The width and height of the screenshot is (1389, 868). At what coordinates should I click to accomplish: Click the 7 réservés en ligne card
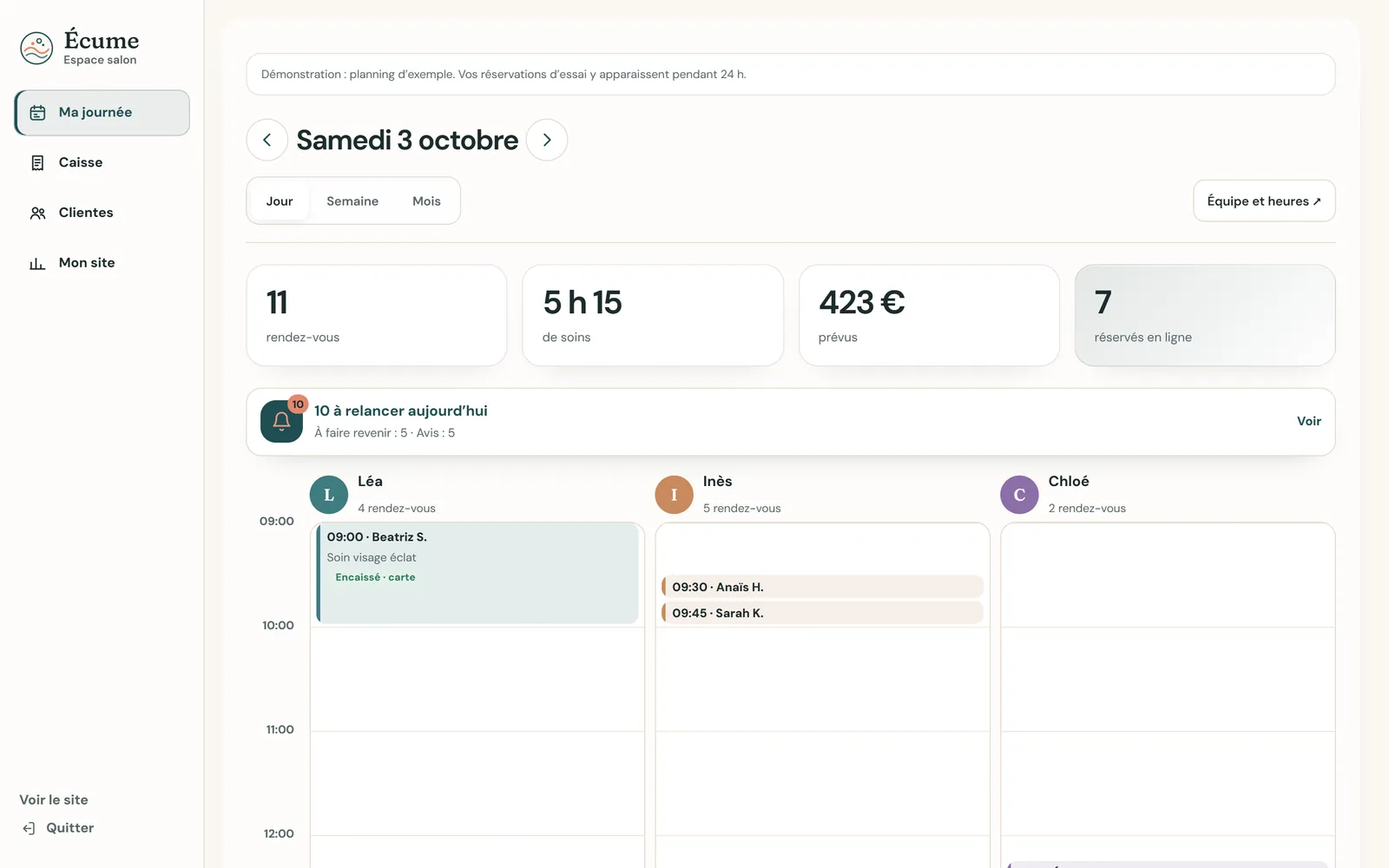point(1205,316)
